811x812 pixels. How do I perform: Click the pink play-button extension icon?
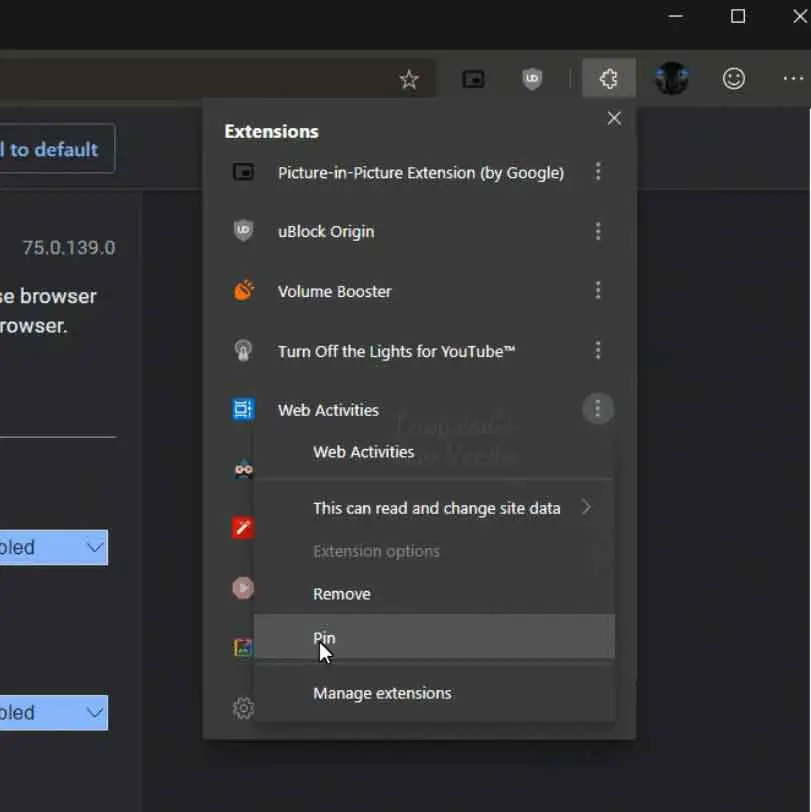[x=243, y=588]
